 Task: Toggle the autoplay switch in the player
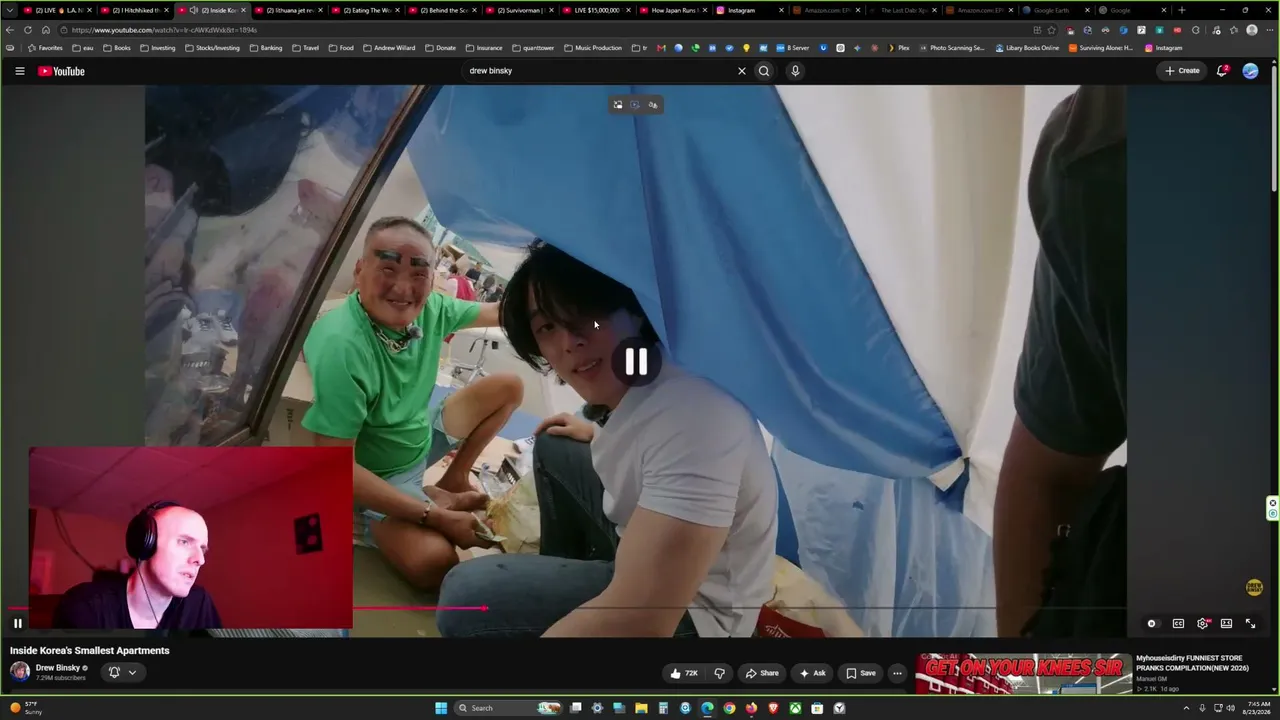[1152, 623]
